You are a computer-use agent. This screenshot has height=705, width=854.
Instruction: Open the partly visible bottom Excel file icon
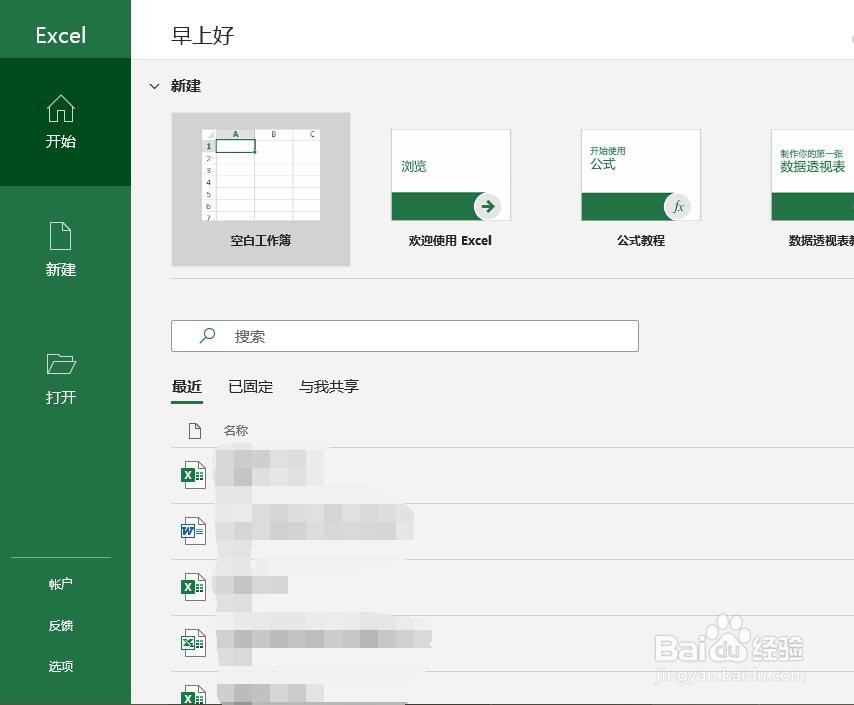click(x=193, y=694)
